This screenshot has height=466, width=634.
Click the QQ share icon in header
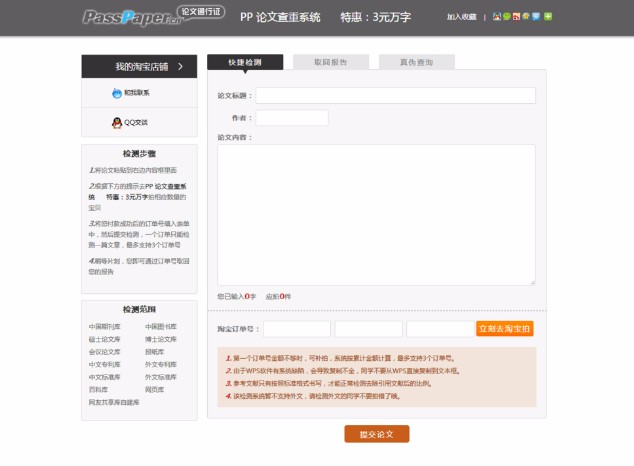tap(497, 17)
